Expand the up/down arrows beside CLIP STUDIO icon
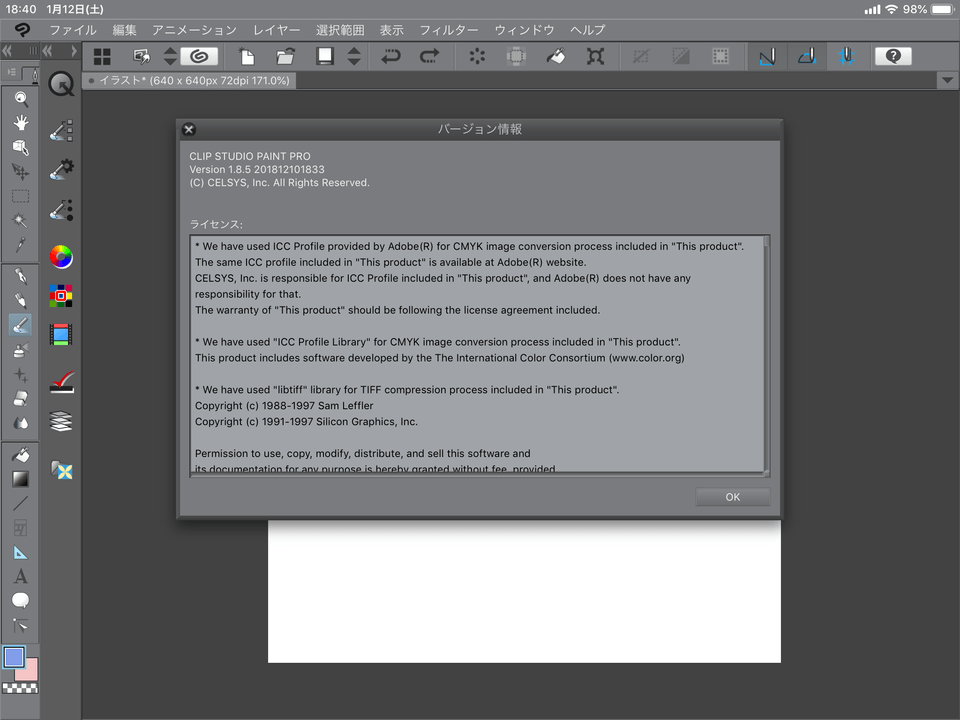Viewport: 960px width, 720px height. pos(170,56)
